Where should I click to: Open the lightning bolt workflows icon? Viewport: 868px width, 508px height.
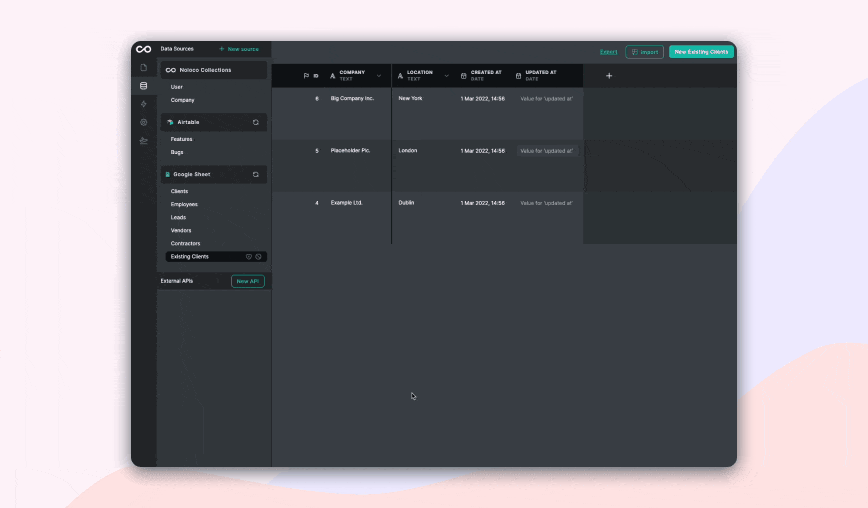(144, 104)
